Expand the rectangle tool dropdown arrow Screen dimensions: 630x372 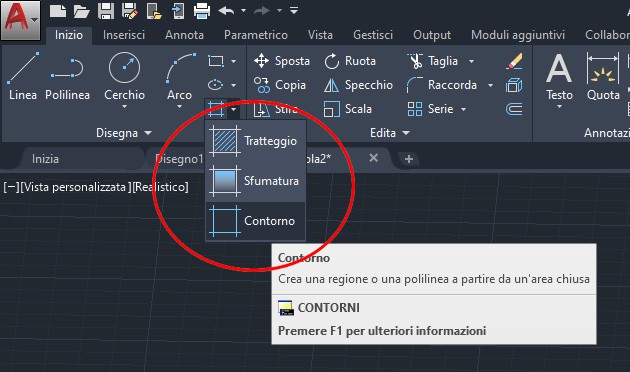coord(233,61)
